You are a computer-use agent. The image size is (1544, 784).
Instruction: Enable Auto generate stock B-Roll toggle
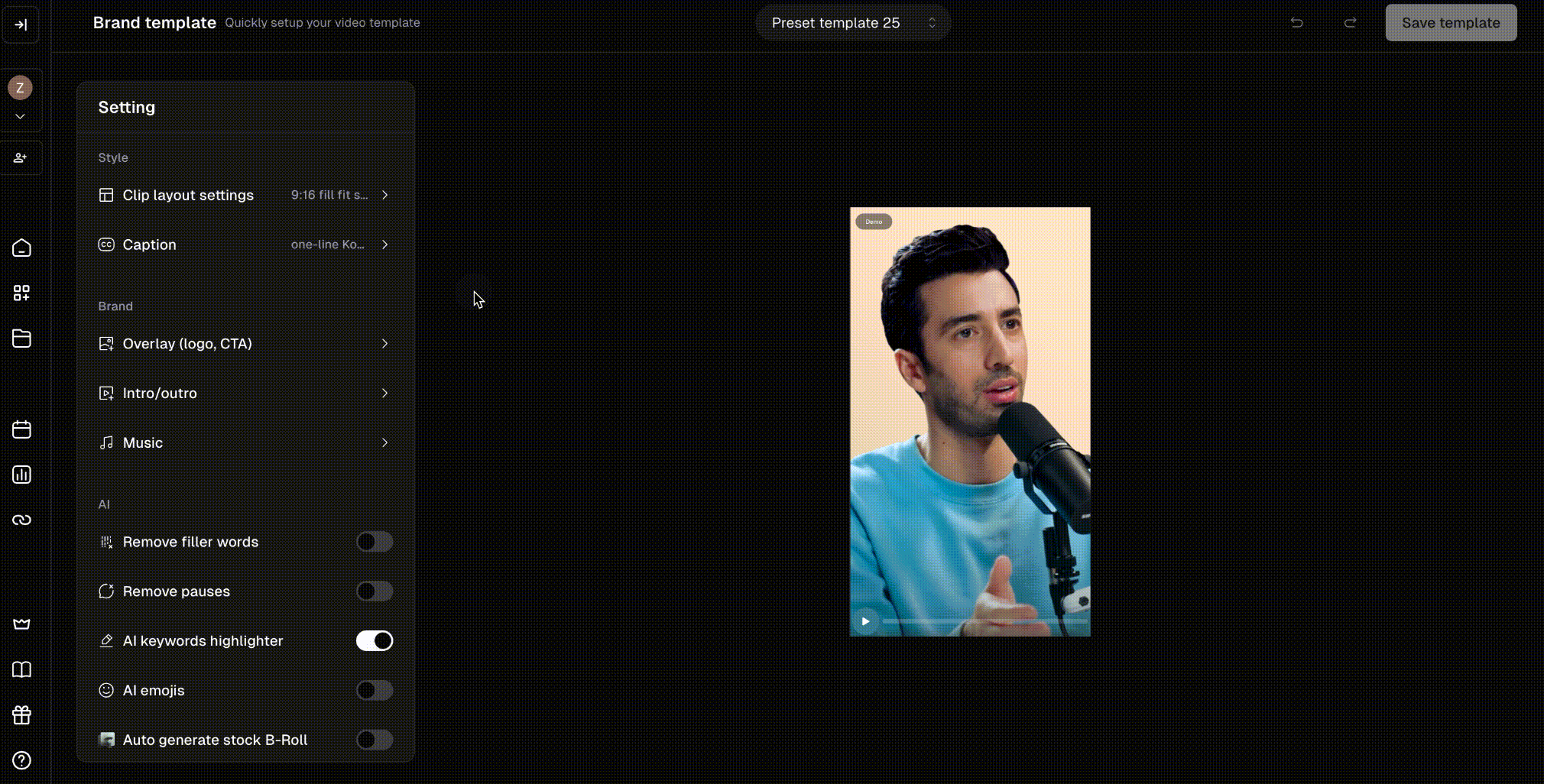375,740
